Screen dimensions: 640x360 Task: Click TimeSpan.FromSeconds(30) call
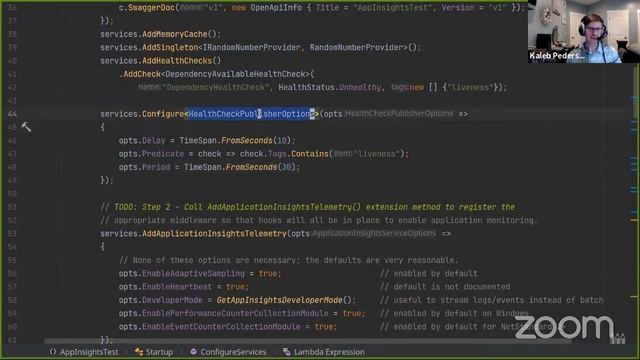240,167
